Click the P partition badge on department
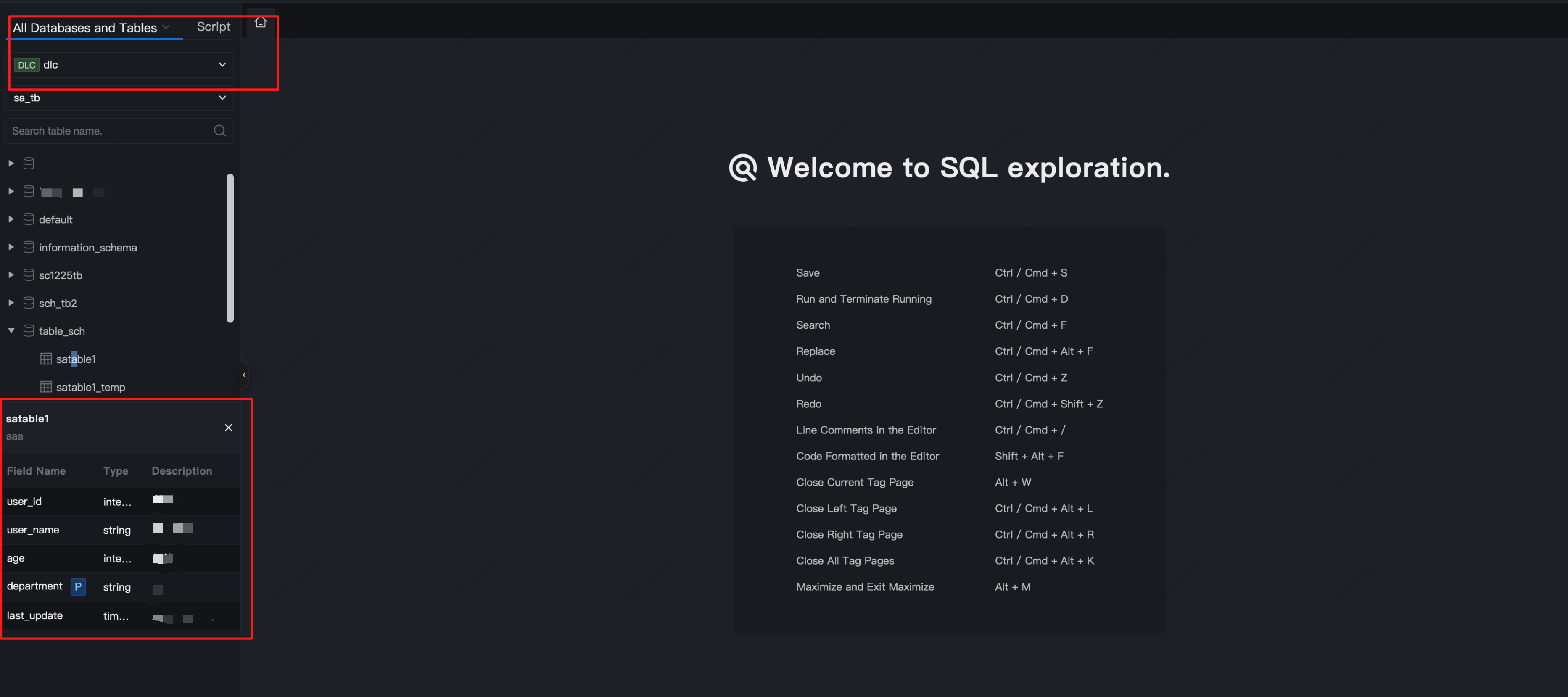 click(x=78, y=586)
